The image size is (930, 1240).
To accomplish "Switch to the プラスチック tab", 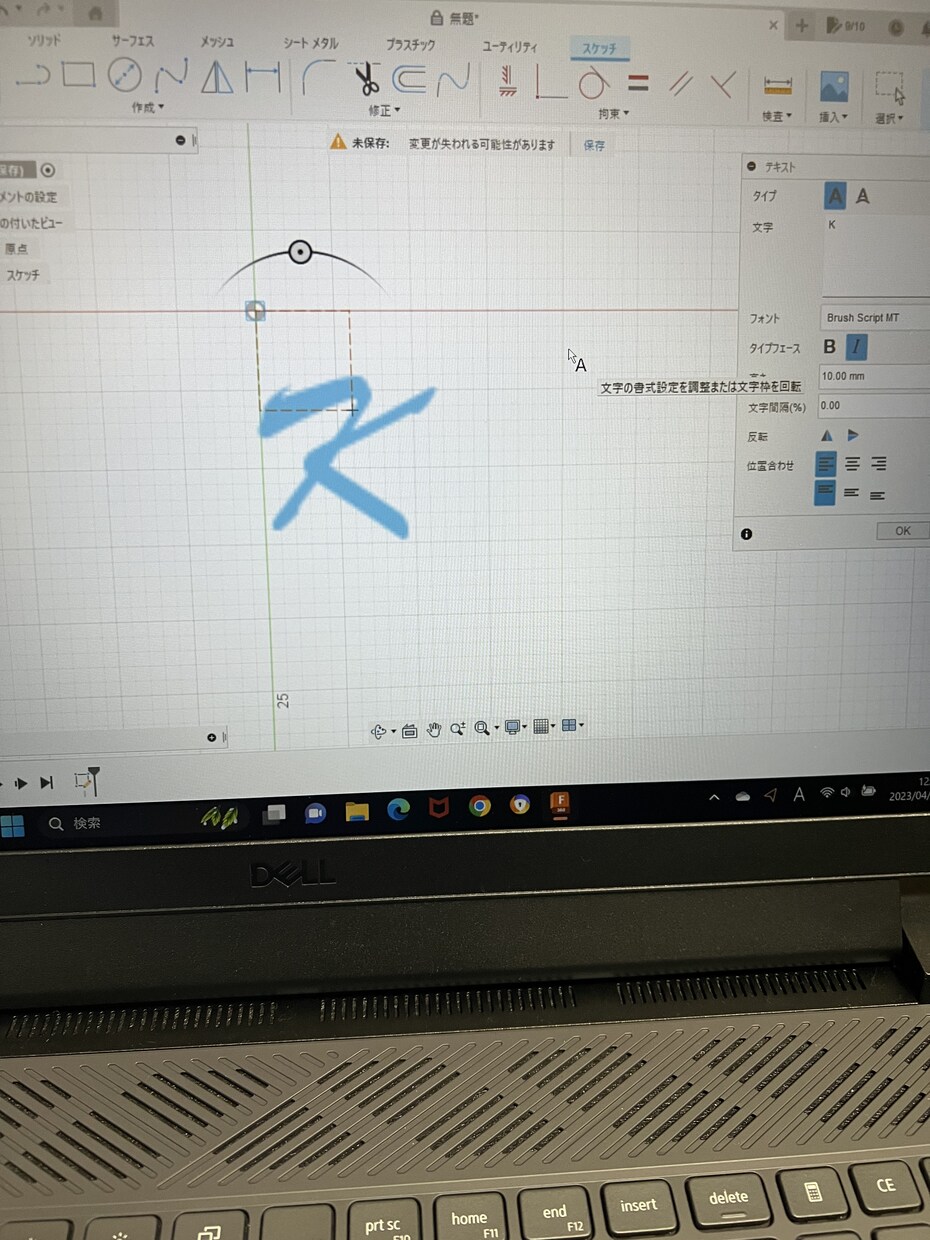I will (x=411, y=44).
